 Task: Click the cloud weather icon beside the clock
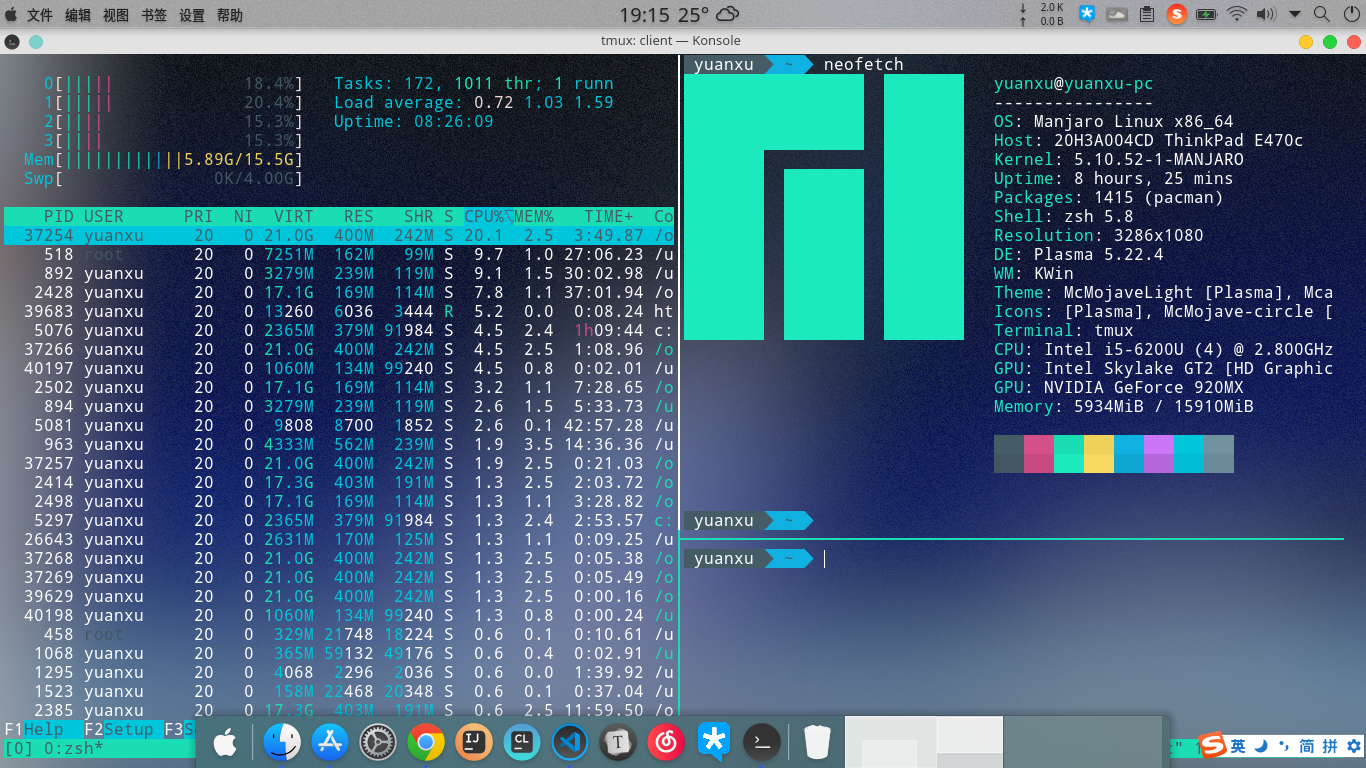pos(728,14)
